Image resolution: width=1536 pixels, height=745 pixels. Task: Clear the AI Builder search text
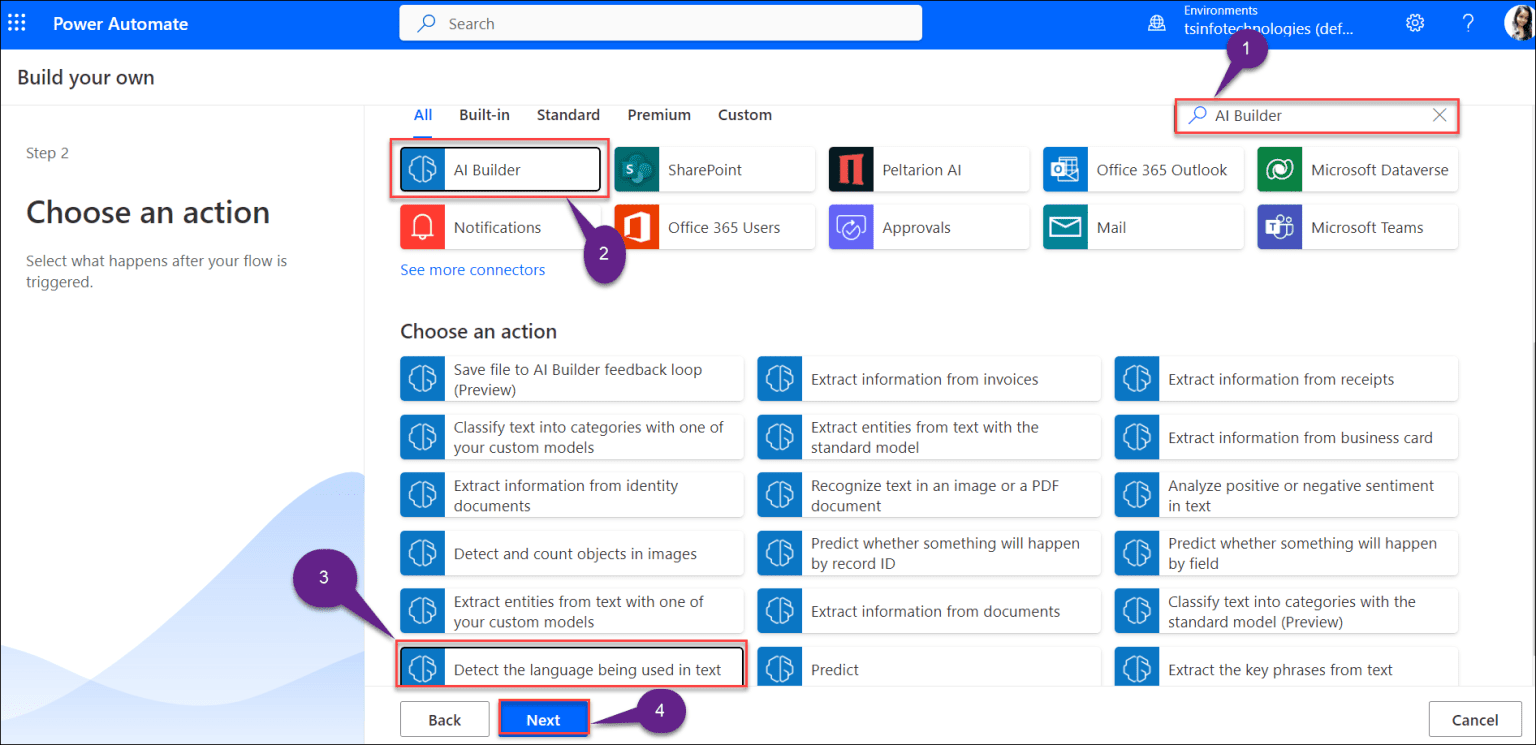coord(1439,115)
